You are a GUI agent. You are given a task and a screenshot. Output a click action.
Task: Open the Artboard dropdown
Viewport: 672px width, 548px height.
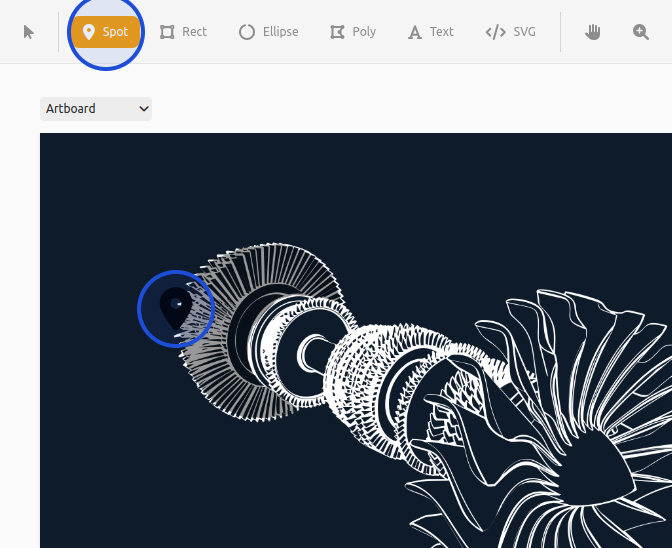(96, 109)
